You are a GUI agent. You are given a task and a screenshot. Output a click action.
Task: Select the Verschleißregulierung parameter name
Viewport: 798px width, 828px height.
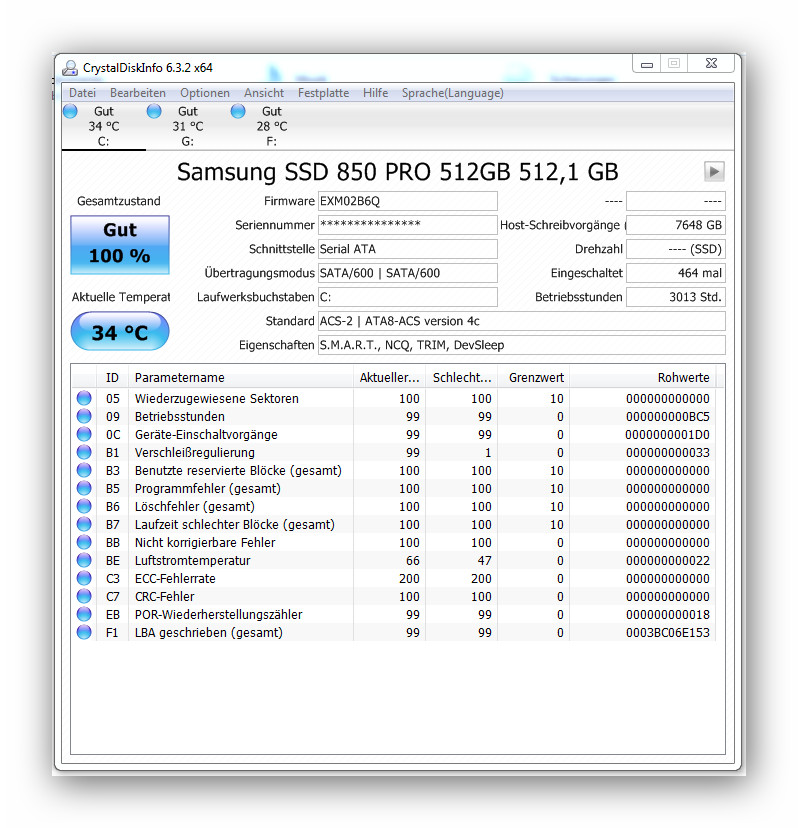click(194, 453)
